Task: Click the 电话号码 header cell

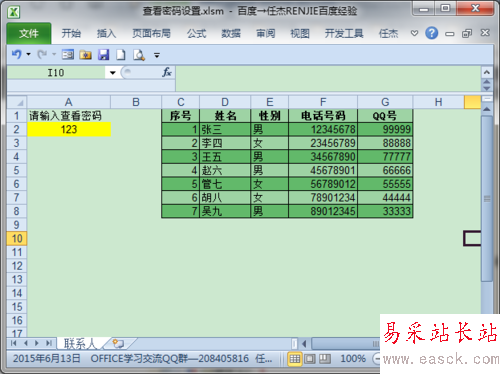Action: click(x=323, y=116)
